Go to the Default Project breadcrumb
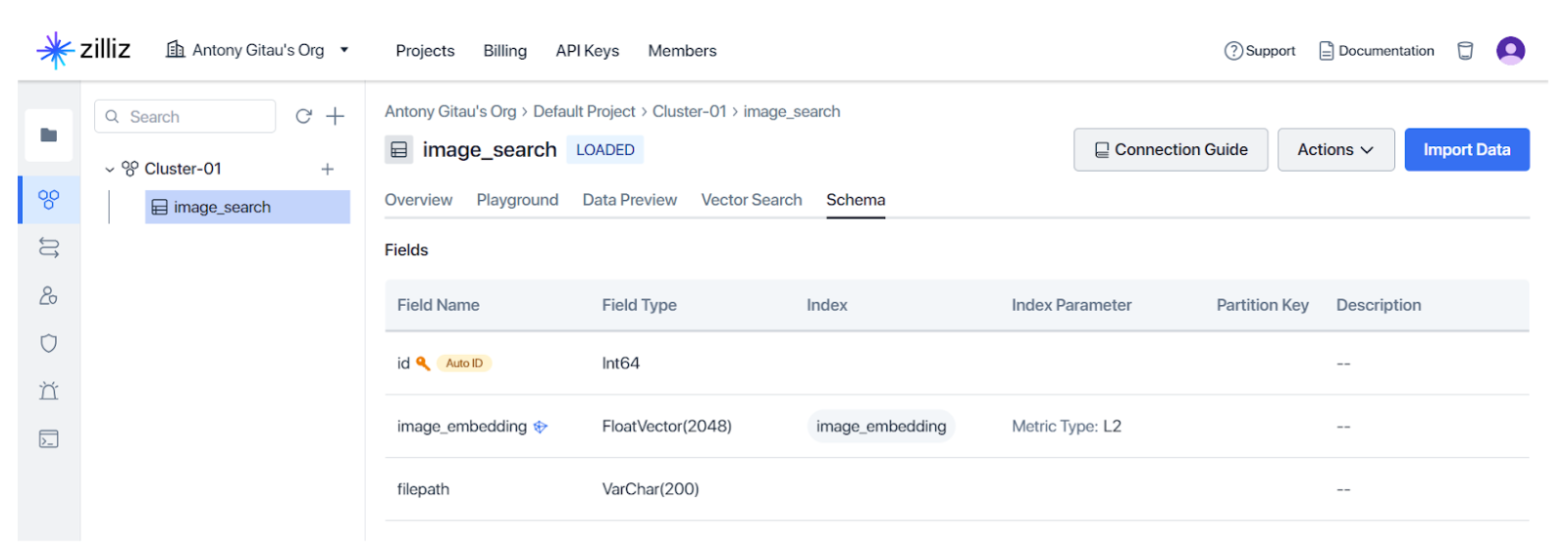The width and height of the screenshot is (1568, 553). pos(584,112)
